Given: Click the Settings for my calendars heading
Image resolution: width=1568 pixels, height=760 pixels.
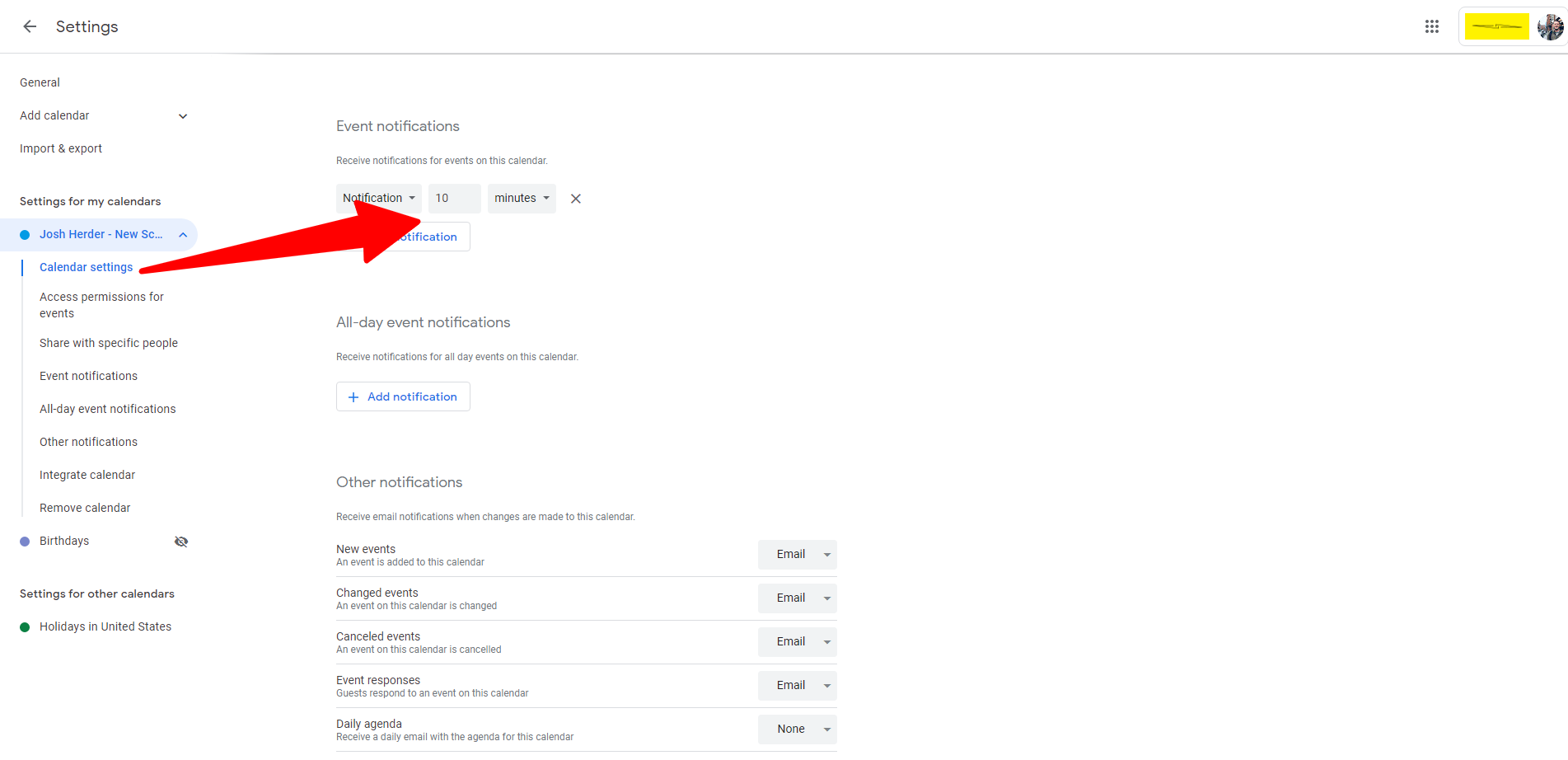Looking at the screenshot, I should (x=91, y=201).
